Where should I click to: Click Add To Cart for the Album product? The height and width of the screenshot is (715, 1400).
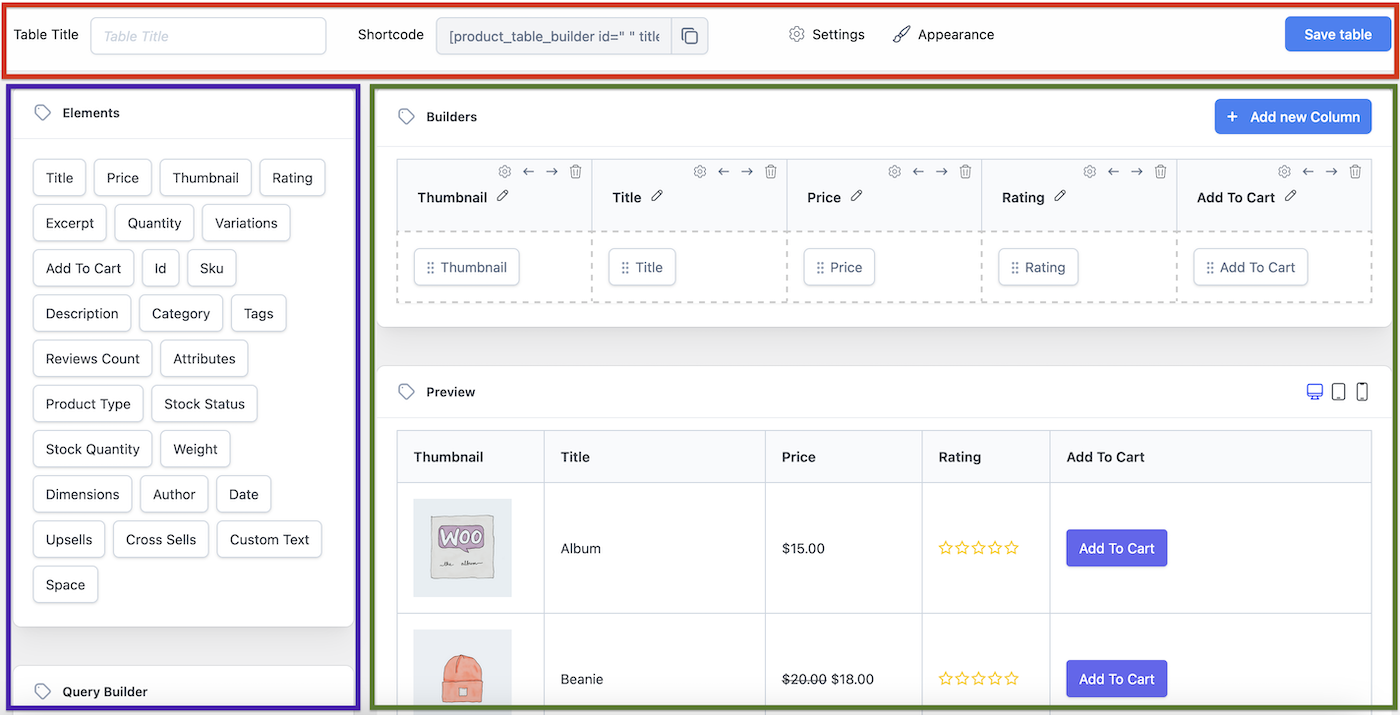click(1116, 548)
